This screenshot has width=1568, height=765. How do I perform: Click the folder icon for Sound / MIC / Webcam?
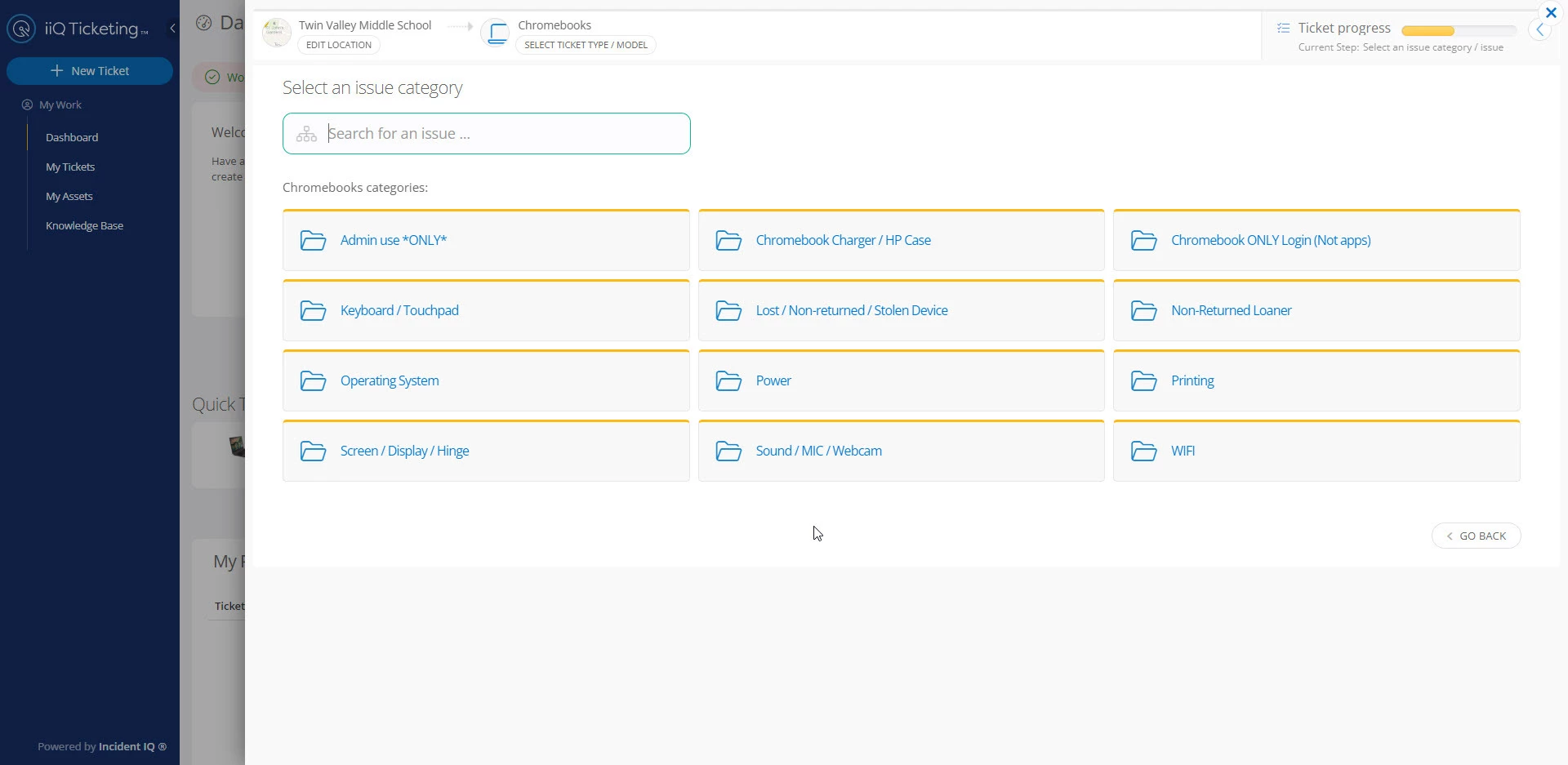[728, 451]
